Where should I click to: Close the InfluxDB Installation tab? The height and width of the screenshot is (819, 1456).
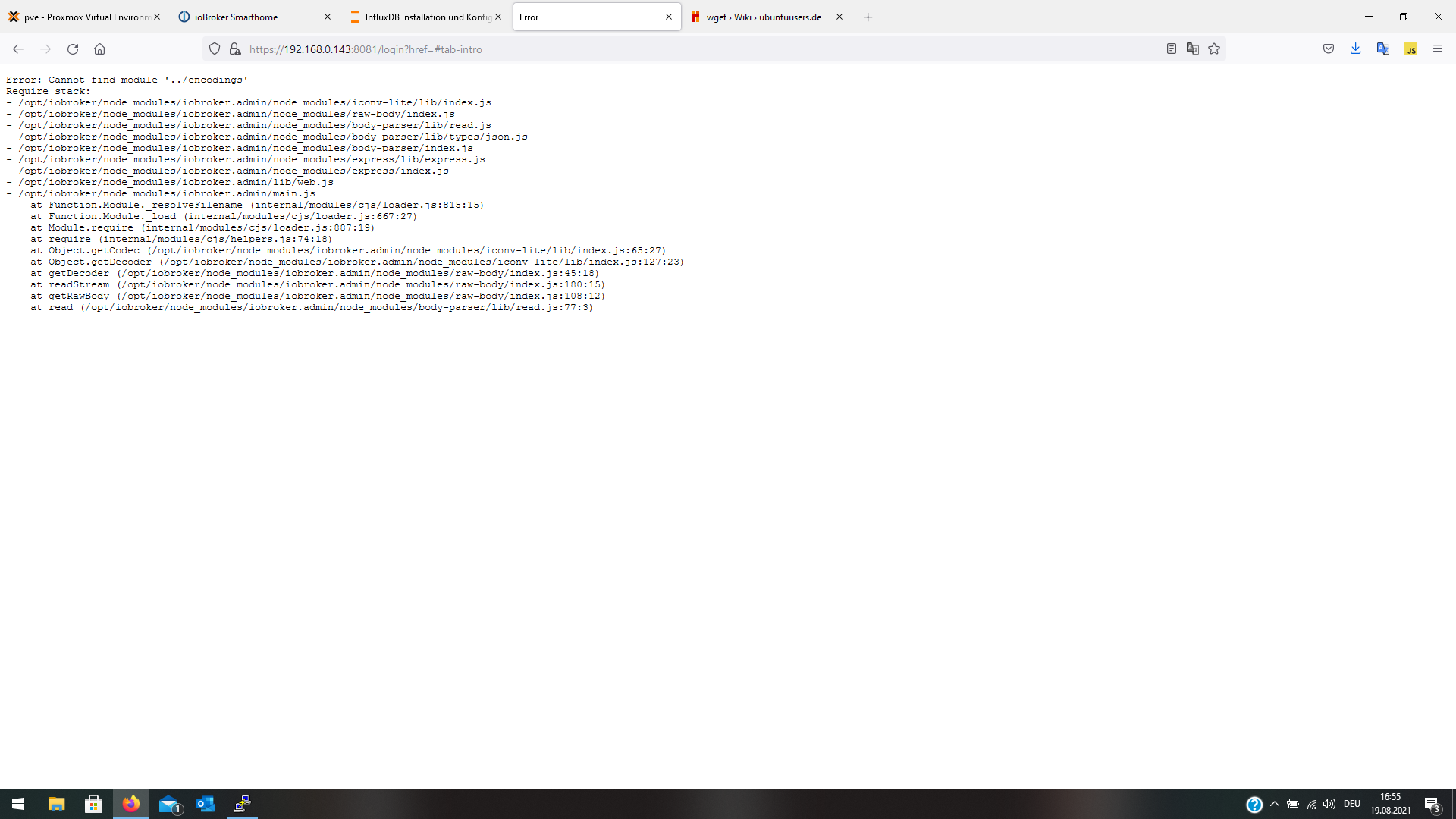pyautogui.click(x=498, y=17)
